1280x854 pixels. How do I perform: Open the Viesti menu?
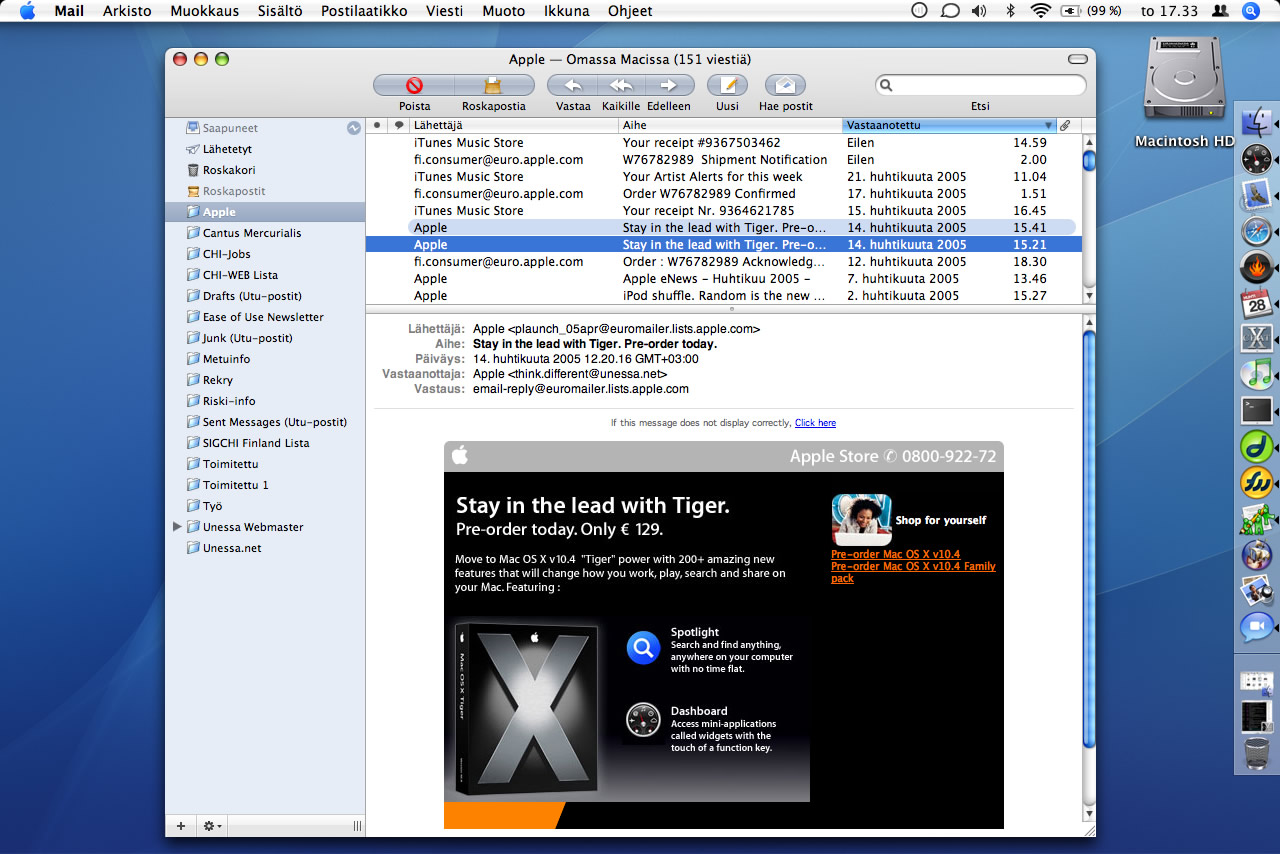tap(444, 11)
